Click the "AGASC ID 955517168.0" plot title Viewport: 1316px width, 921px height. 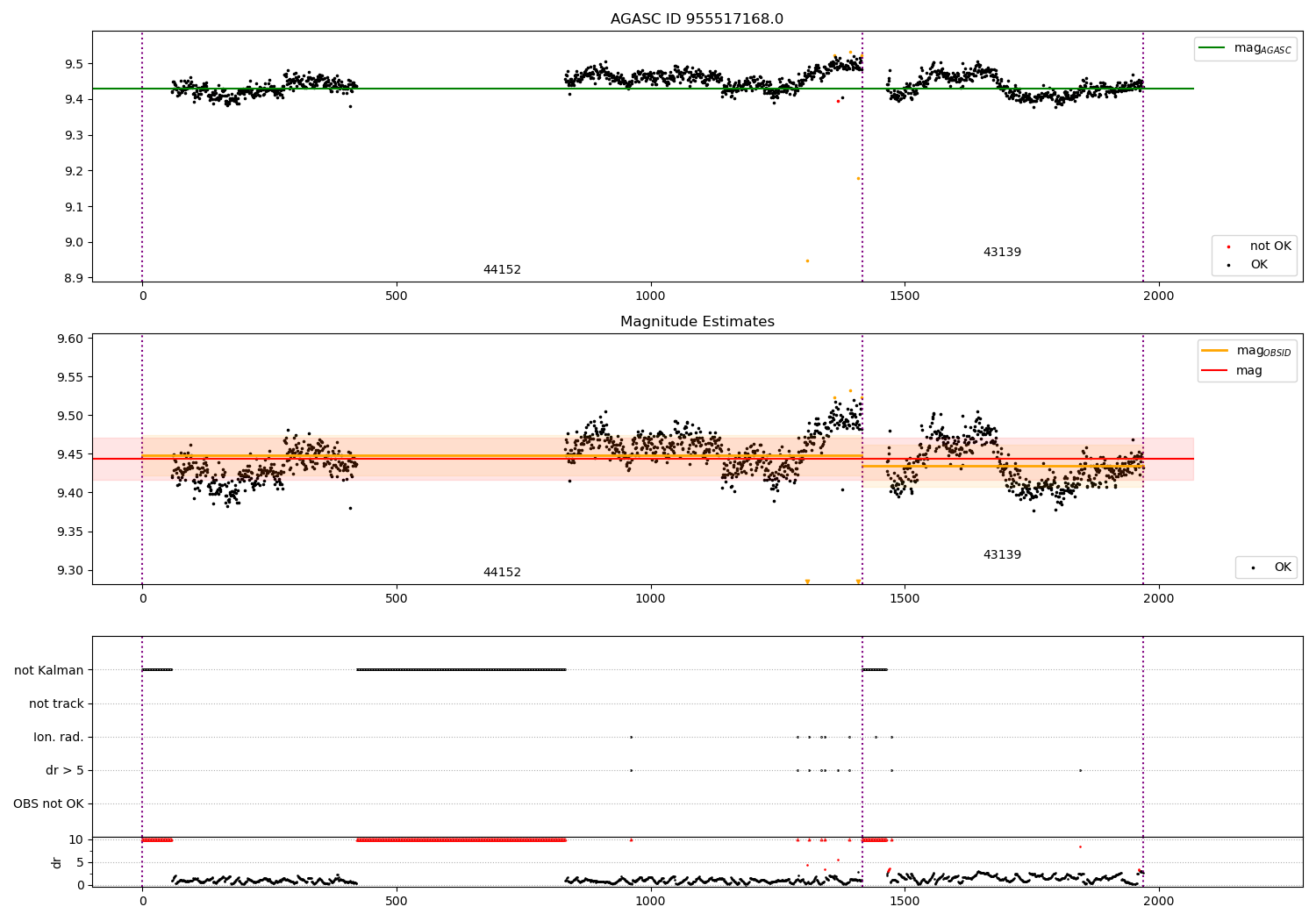tap(697, 19)
